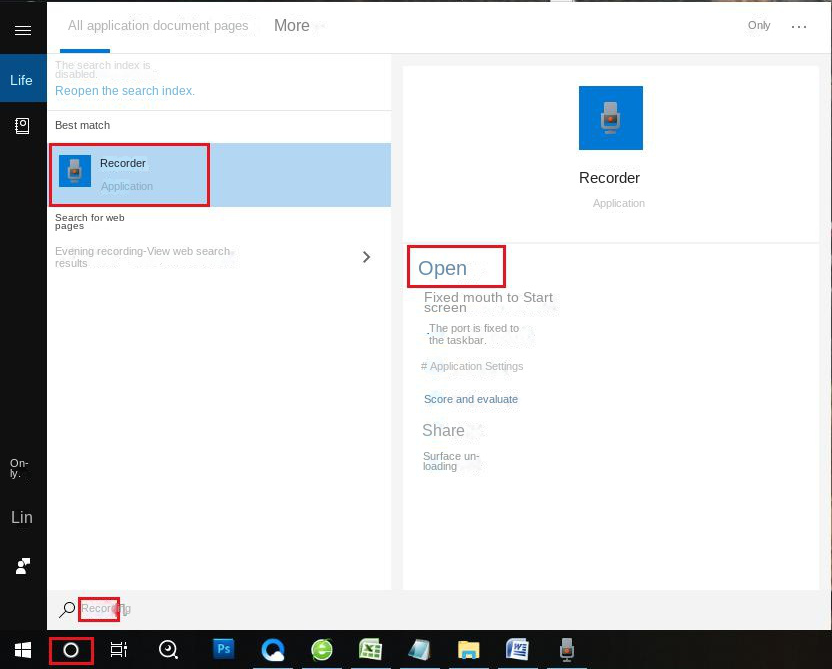The height and width of the screenshot is (669, 832).
Task: Open Excel from the taskbar
Action: click(370, 650)
